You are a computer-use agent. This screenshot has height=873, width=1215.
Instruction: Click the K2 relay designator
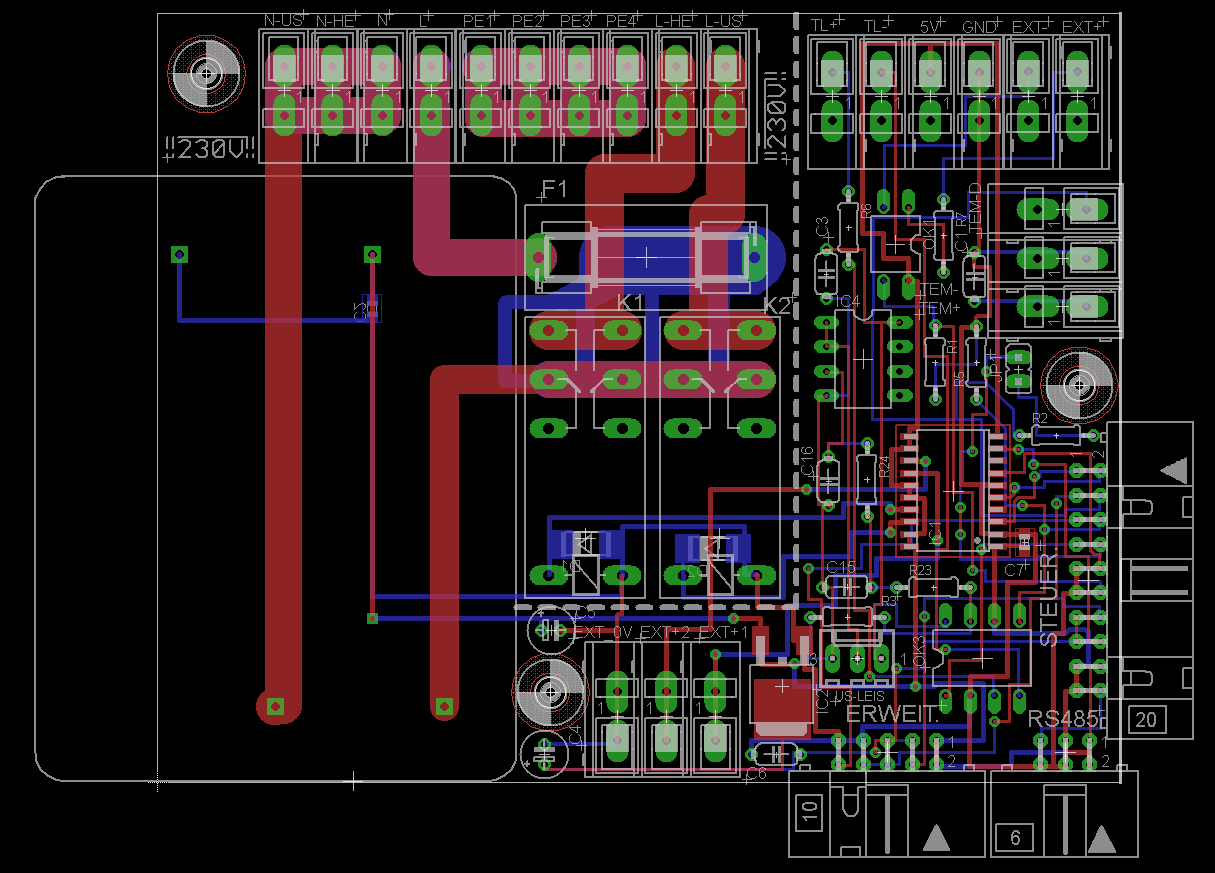click(x=777, y=306)
